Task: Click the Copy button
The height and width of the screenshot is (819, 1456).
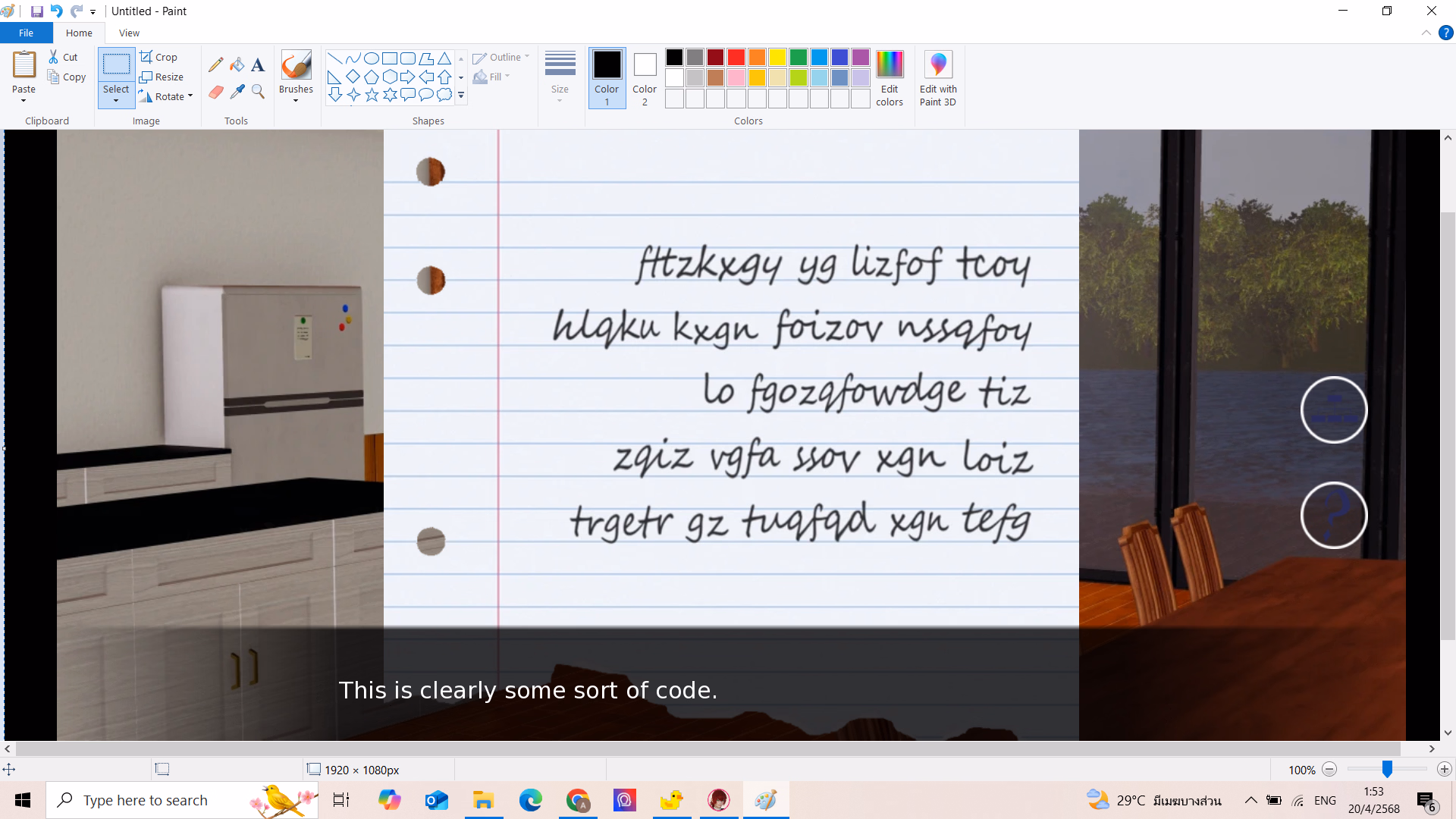Action: pos(67,77)
